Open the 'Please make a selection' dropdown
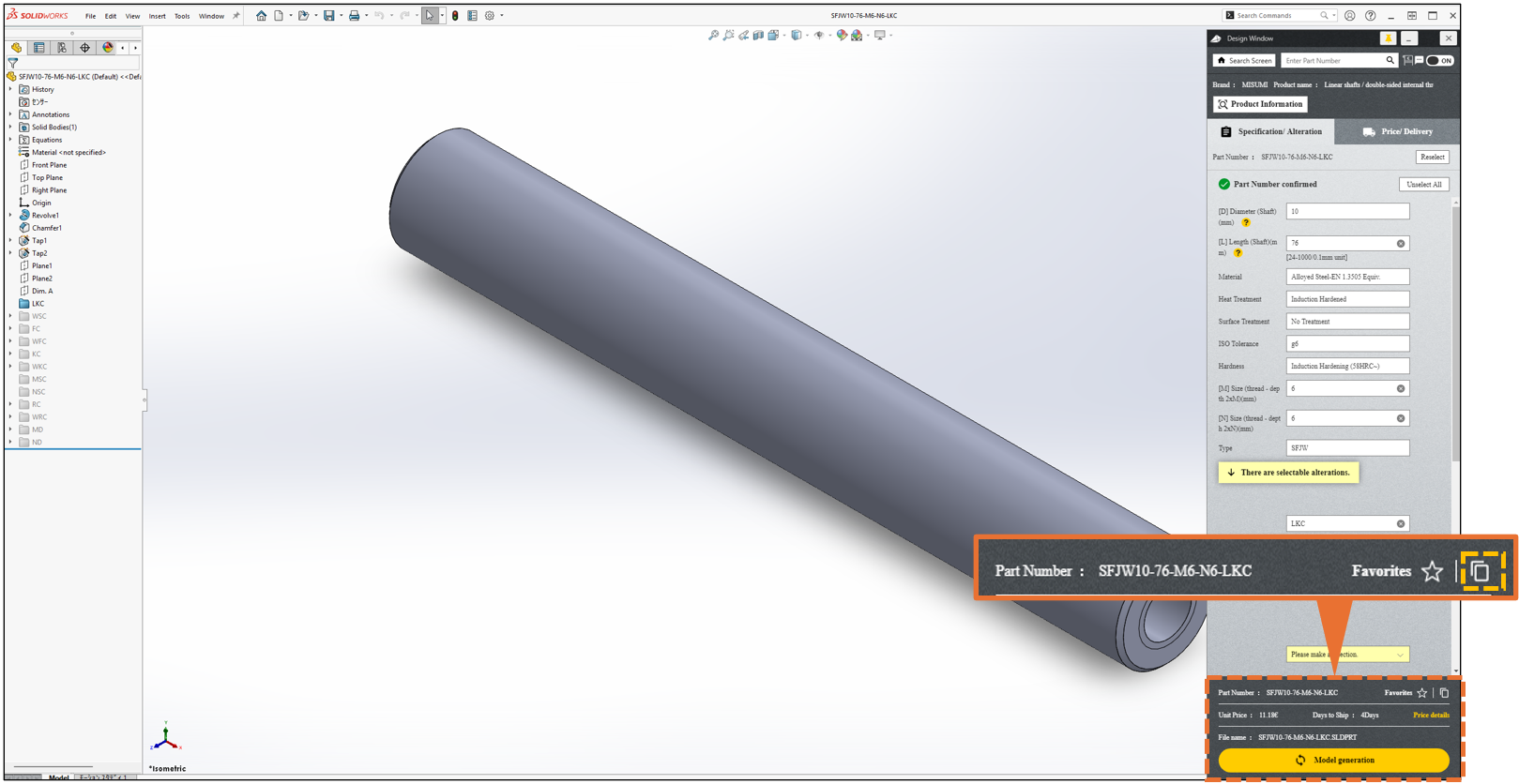 click(x=1346, y=655)
